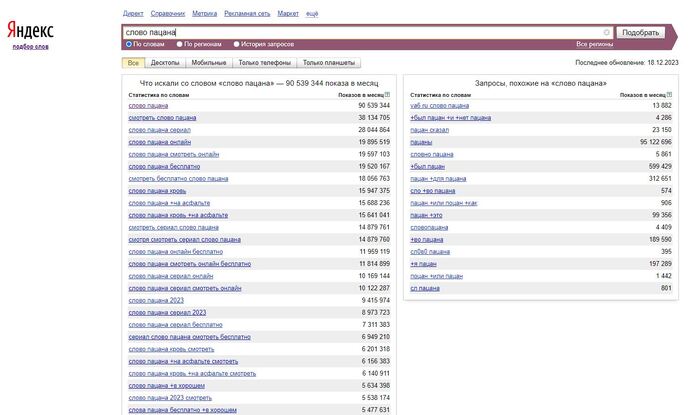This screenshot has height=415, width=700.
Task: Switch to the 'Мобильные' tab
Action: coord(209,62)
